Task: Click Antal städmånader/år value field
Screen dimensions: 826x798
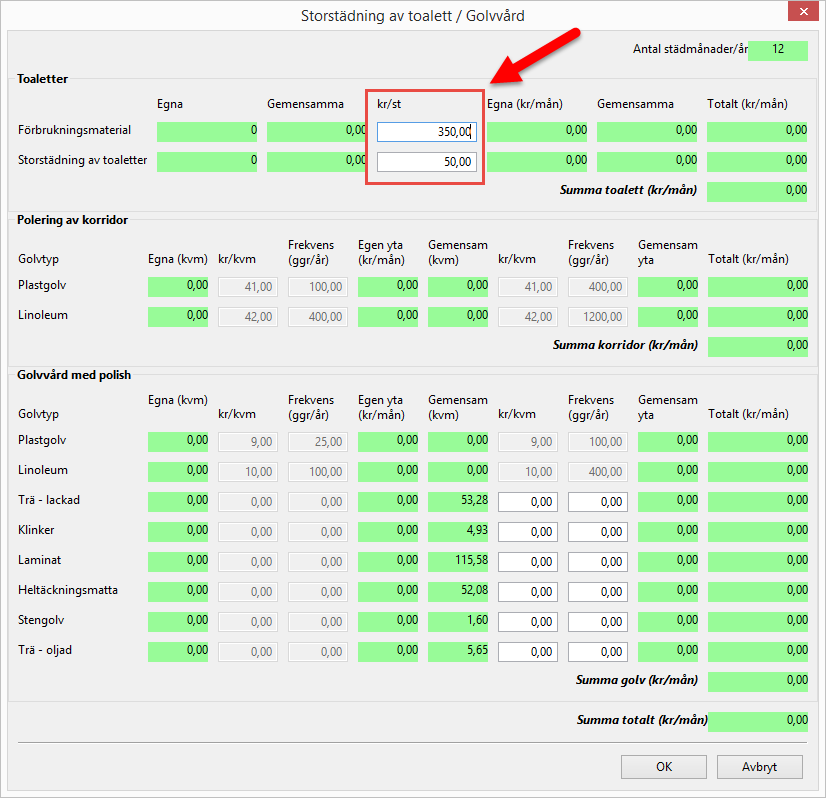Action: coord(777,50)
